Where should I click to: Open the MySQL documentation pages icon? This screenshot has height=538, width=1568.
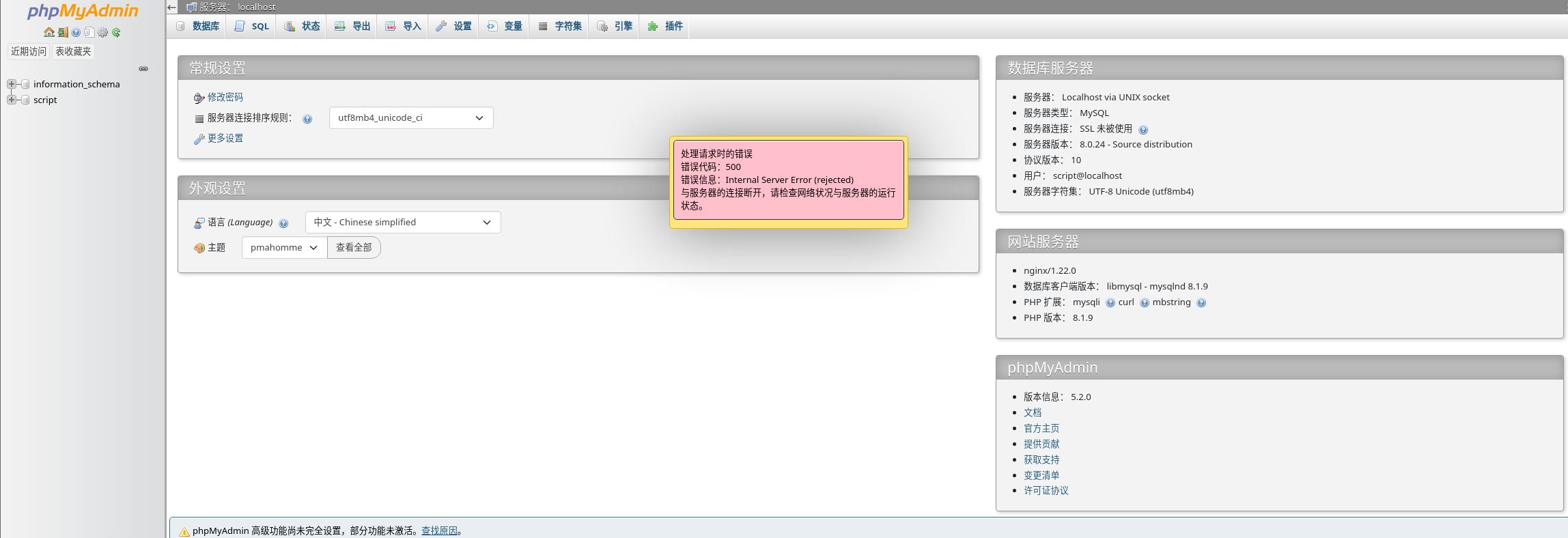(x=89, y=32)
